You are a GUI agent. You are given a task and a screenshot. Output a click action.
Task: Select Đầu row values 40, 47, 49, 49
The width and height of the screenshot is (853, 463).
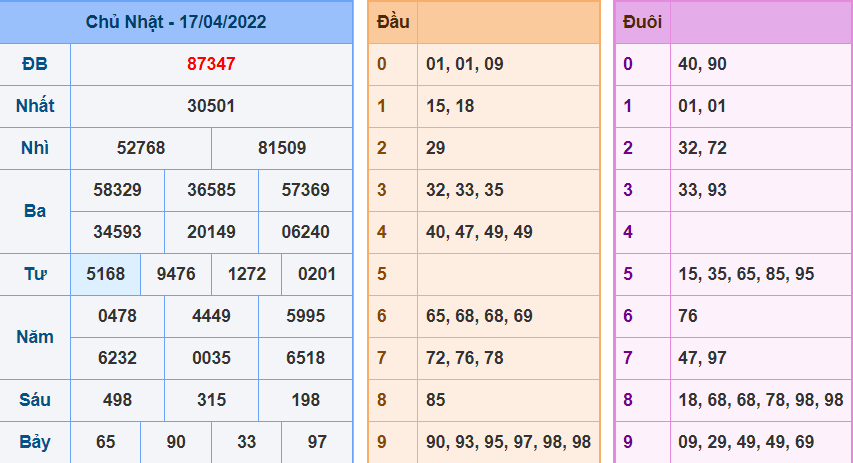pos(479,232)
